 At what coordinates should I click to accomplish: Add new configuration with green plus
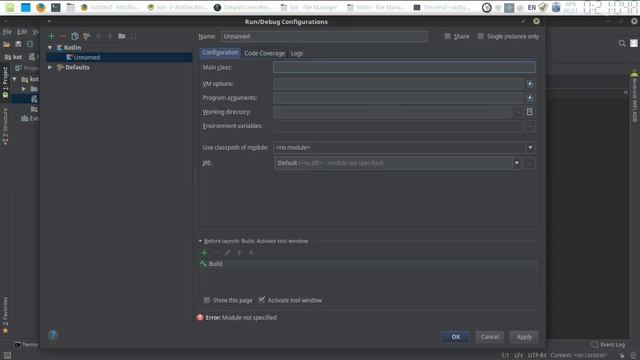click(x=51, y=36)
